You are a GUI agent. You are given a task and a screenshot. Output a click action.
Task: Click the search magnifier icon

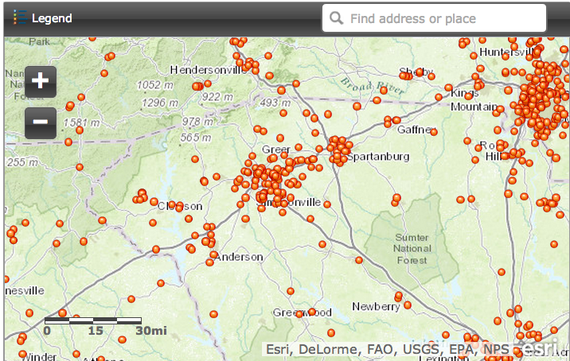[x=336, y=18]
